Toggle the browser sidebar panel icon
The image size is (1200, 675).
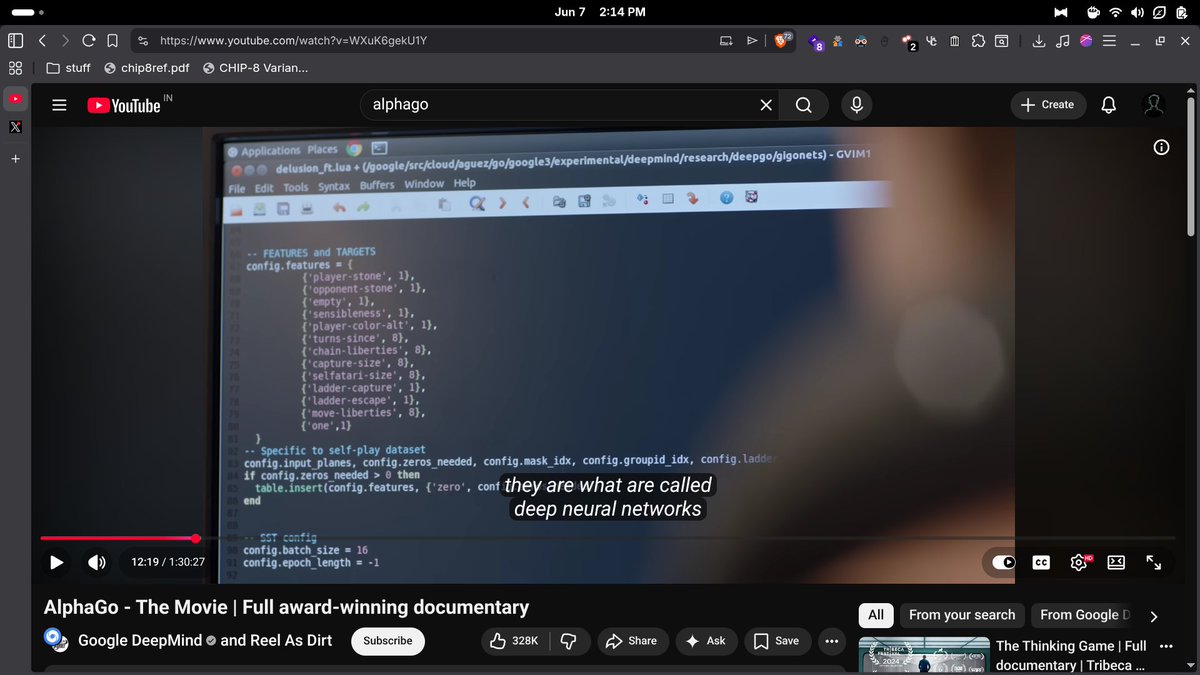(15, 41)
